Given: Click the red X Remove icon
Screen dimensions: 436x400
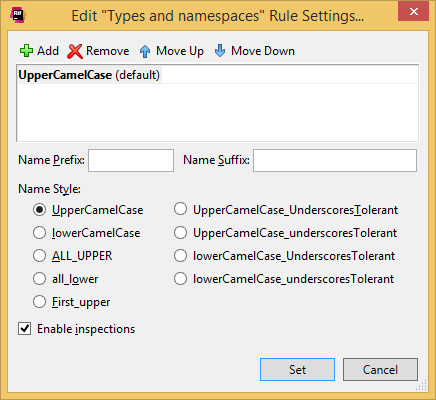Looking at the screenshot, I should (75, 51).
